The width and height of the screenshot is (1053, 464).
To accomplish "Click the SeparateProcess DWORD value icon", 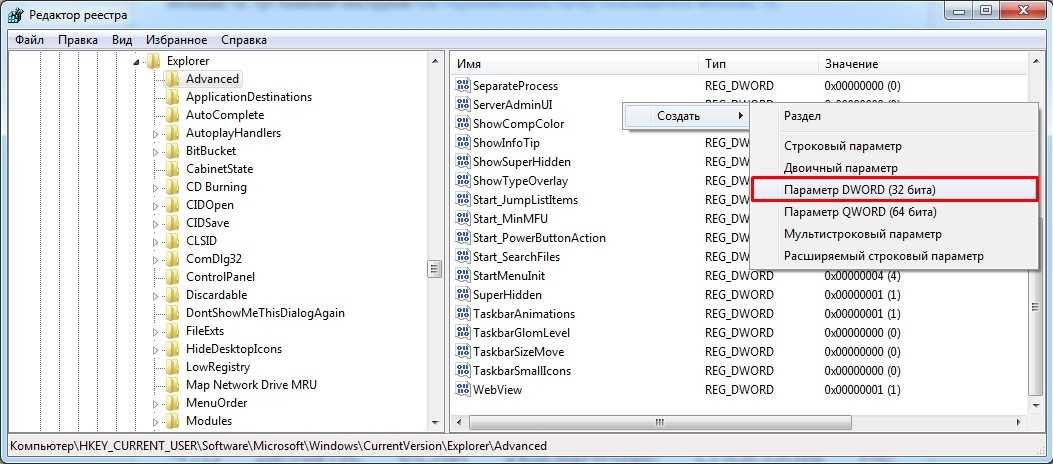I will pos(463,86).
